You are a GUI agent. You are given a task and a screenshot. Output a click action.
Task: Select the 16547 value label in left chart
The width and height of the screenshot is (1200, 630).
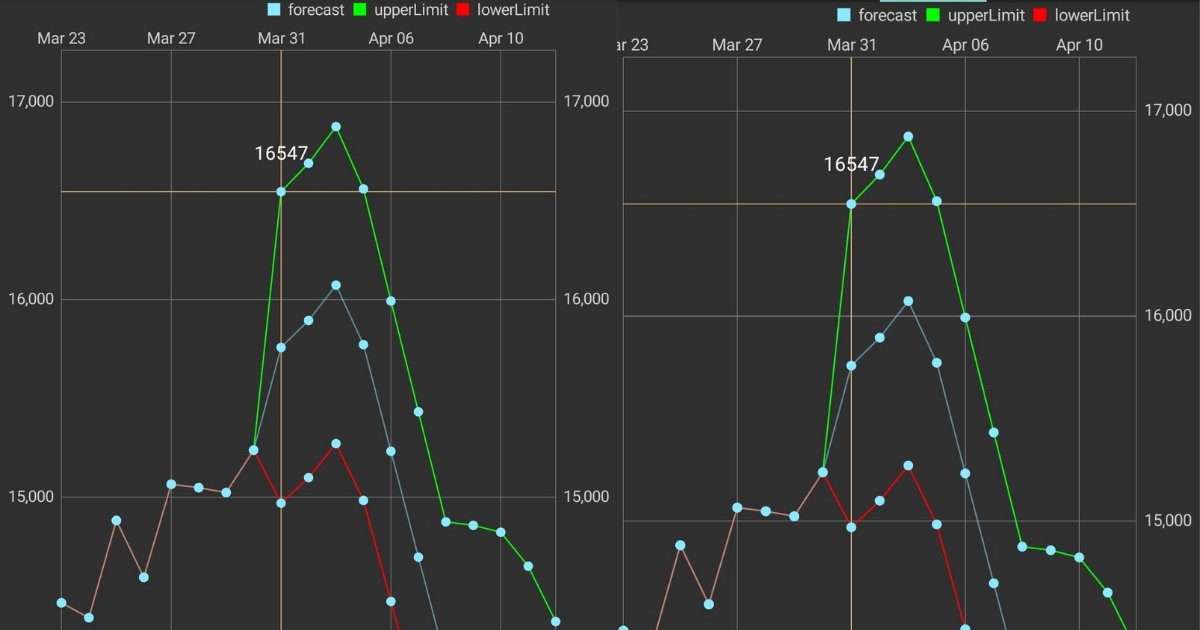tap(281, 153)
